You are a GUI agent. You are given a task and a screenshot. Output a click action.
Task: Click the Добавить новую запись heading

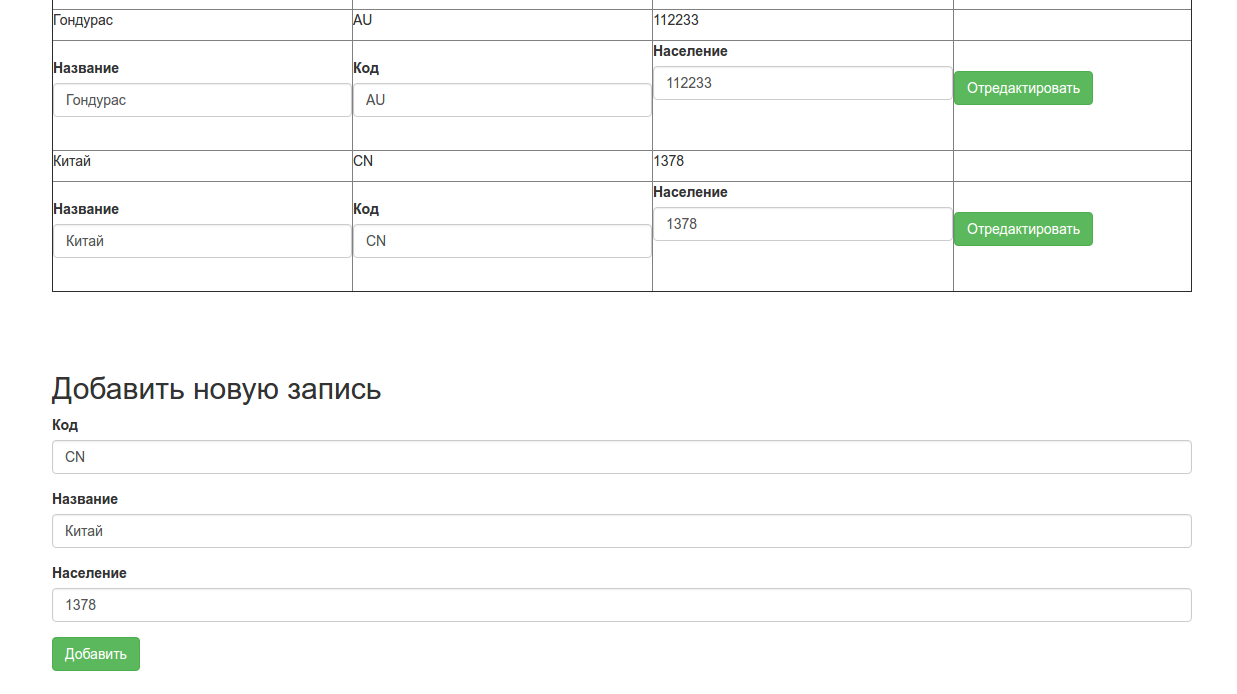[x=216, y=388]
